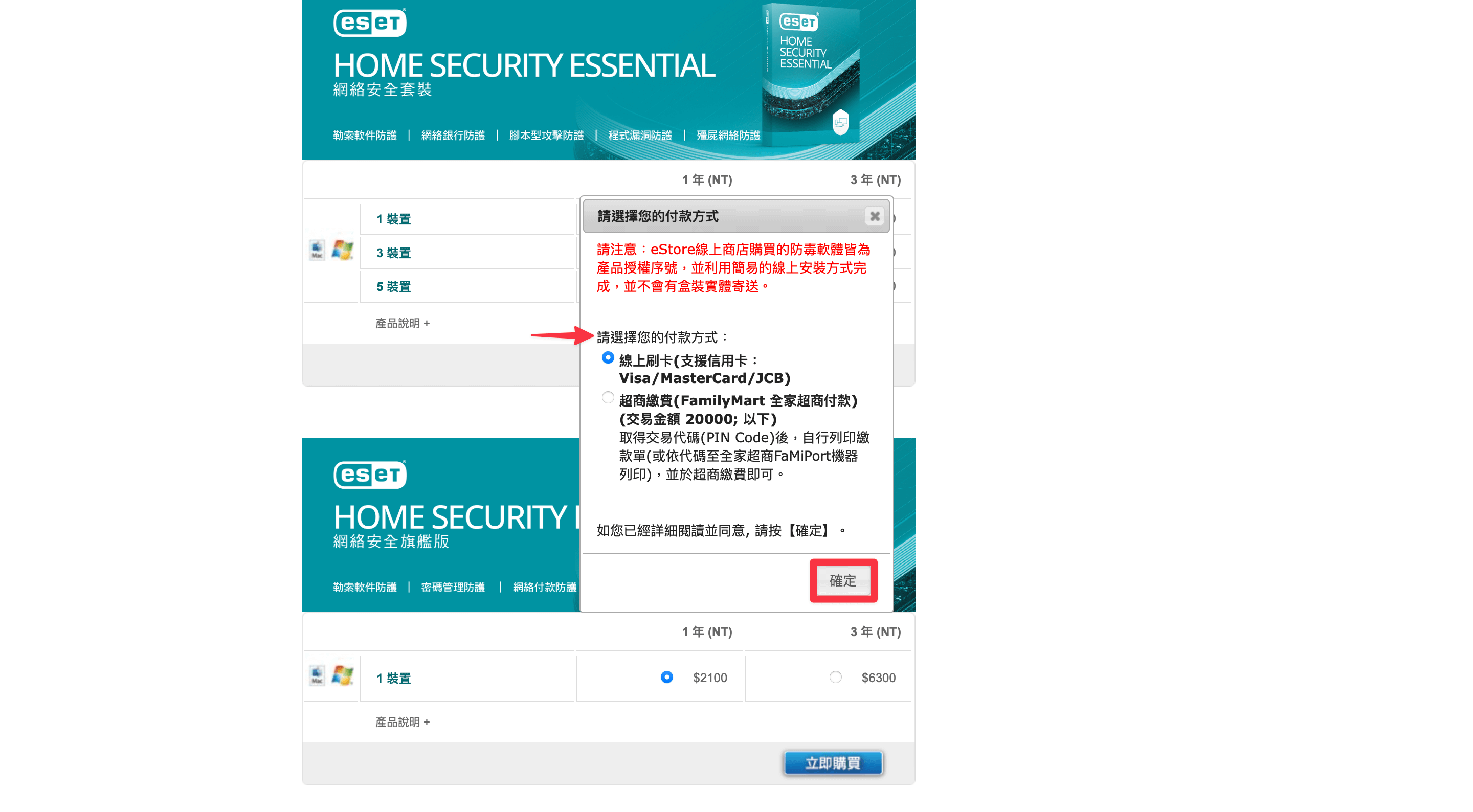Expand 產品說明 under the Essential table
This screenshot has height=812, width=1473.
click(403, 323)
